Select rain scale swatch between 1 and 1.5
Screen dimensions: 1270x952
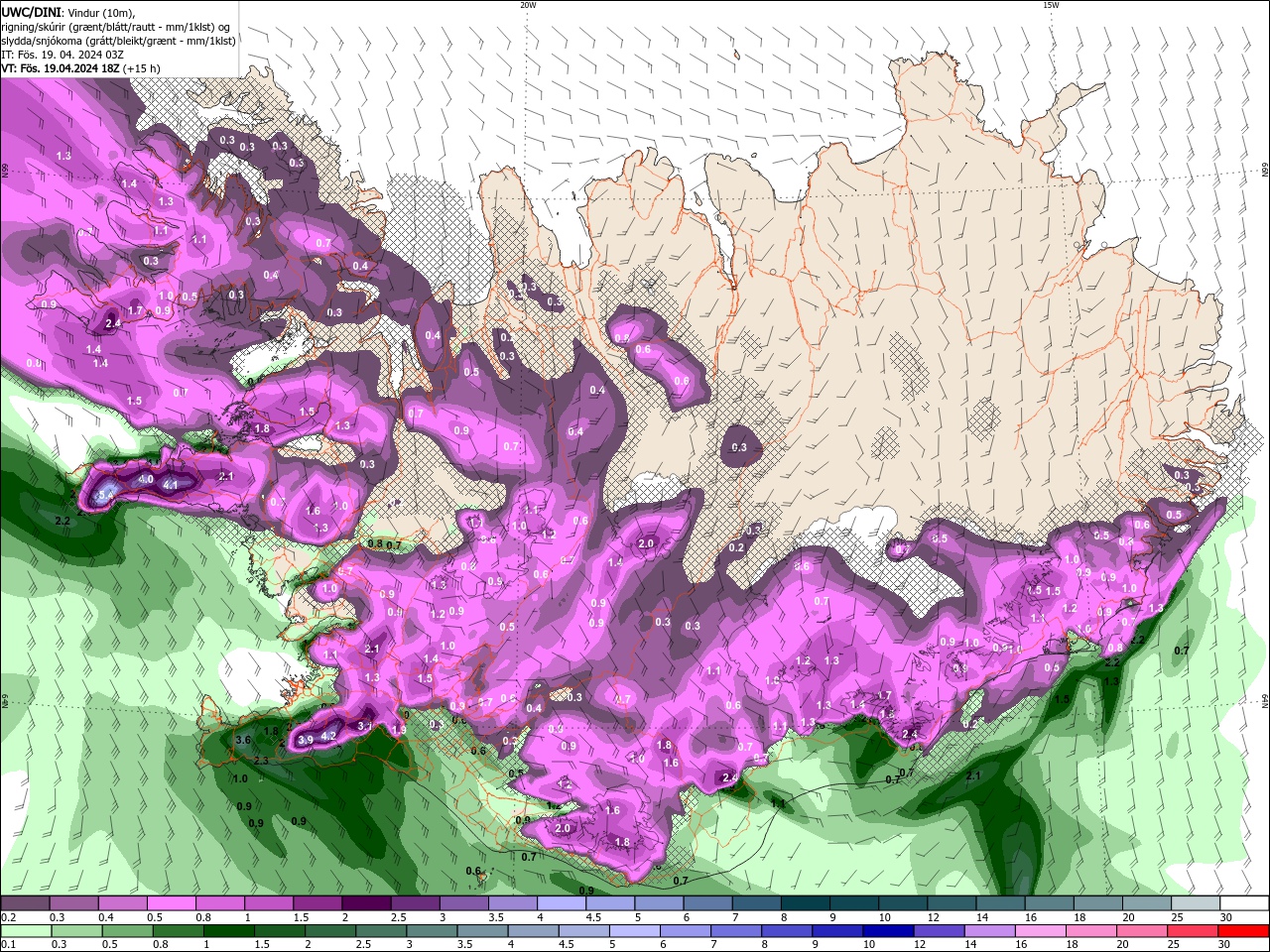[x=230, y=931]
